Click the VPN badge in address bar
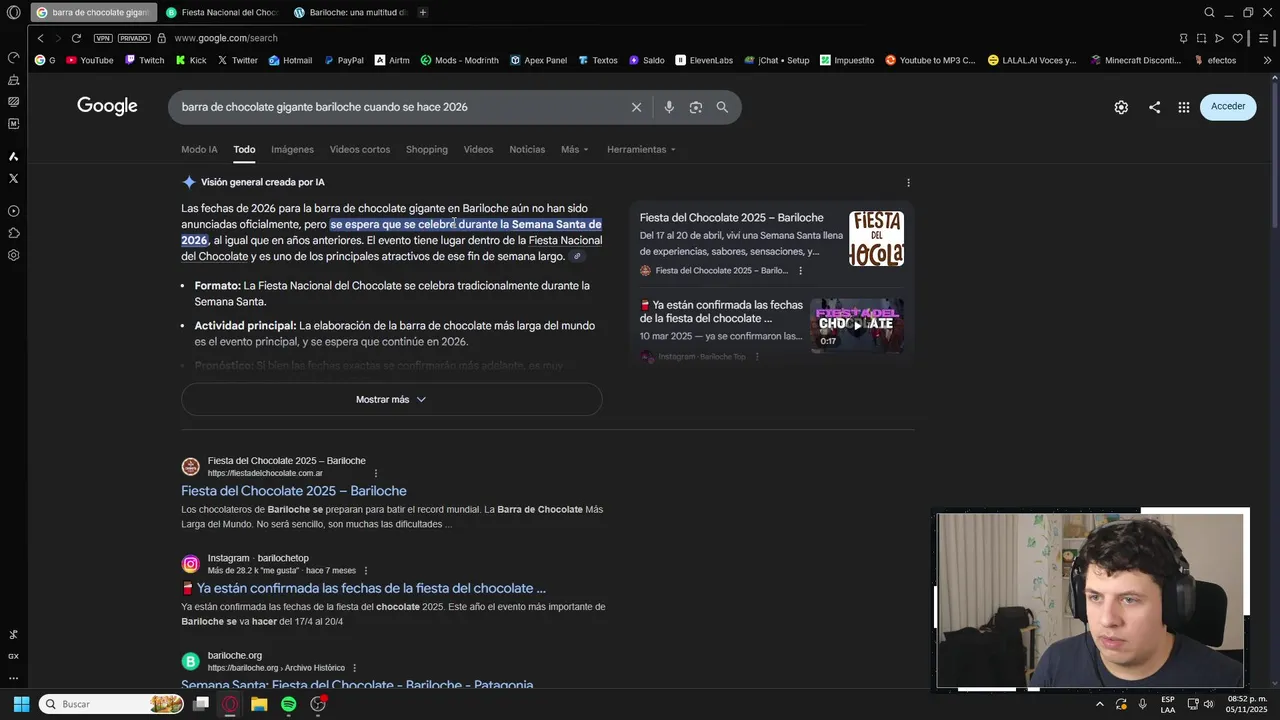This screenshot has height=720, width=1280. pyautogui.click(x=103, y=38)
